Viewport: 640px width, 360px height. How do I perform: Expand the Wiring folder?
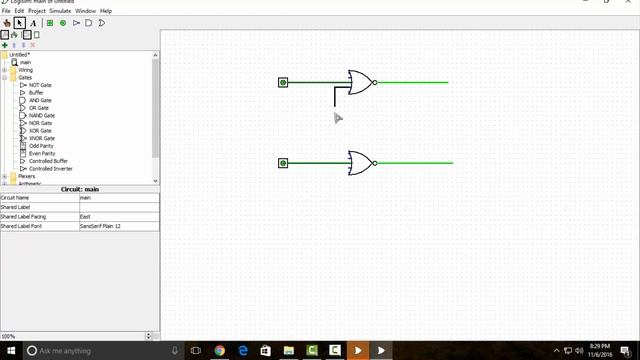pyautogui.click(x=4, y=70)
